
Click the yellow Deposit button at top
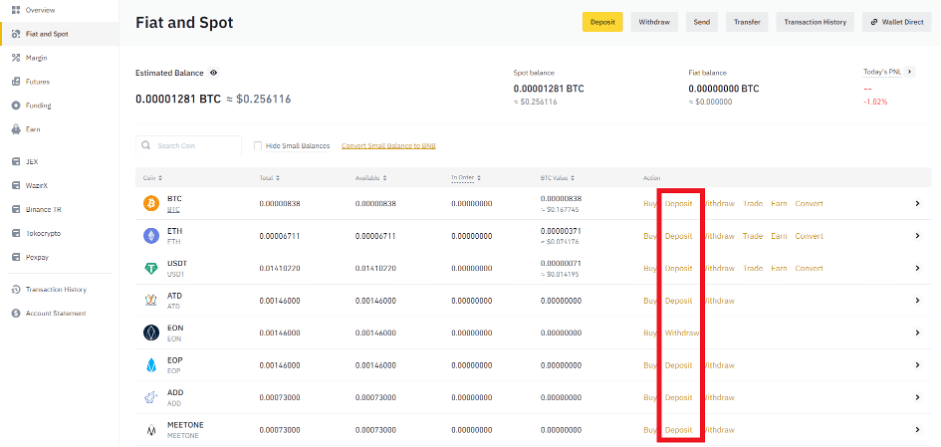[603, 22]
